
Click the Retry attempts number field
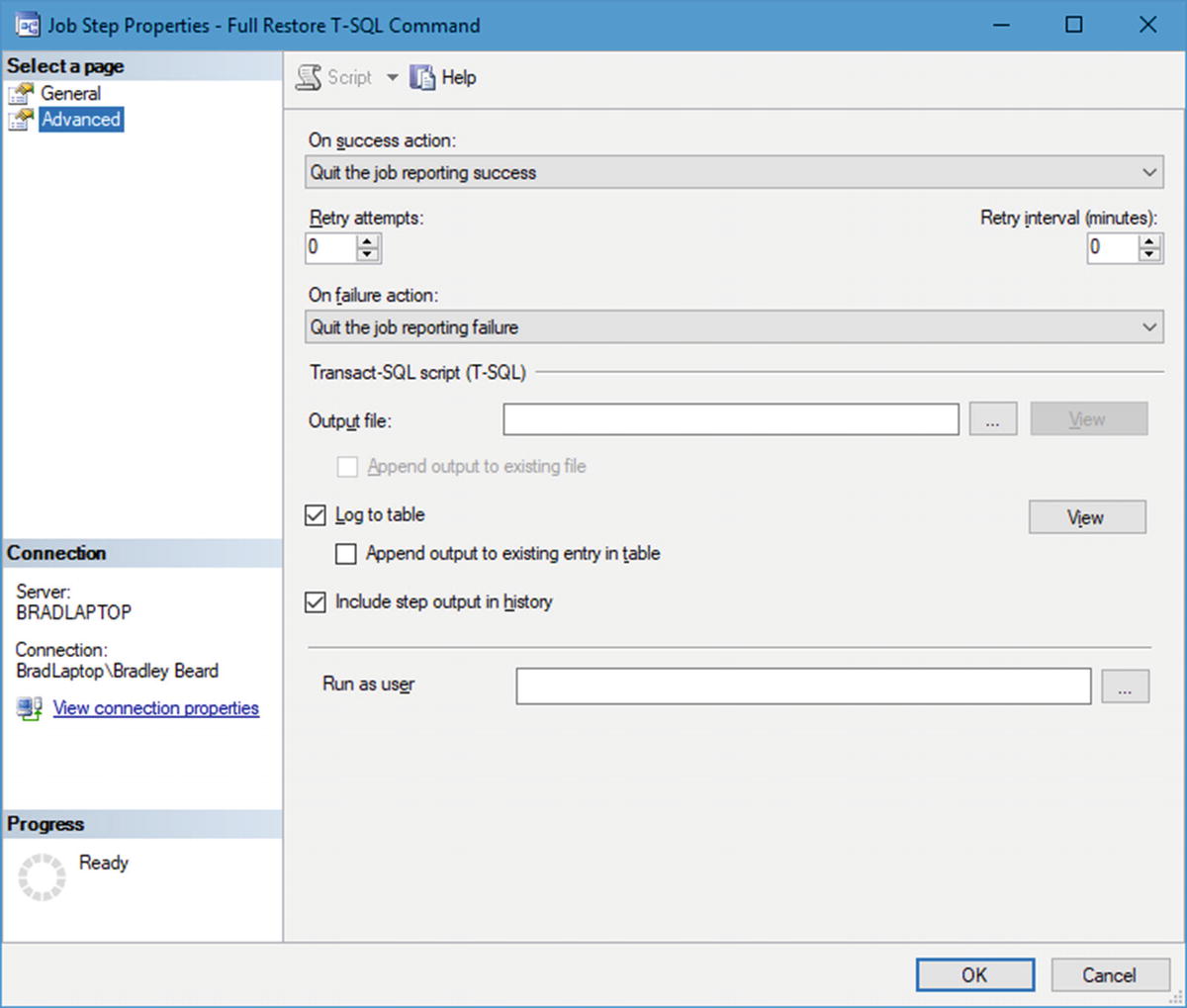pyautogui.click(x=331, y=247)
